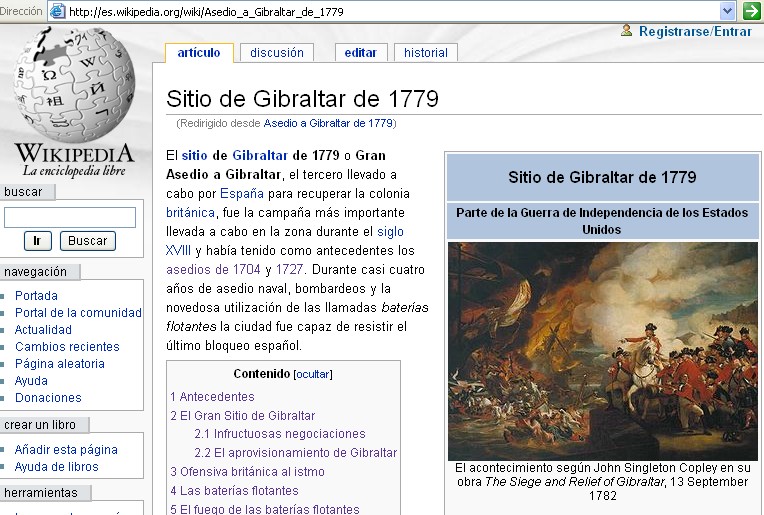Click the user icon beside Registrarse/Entrar

(627, 31)
